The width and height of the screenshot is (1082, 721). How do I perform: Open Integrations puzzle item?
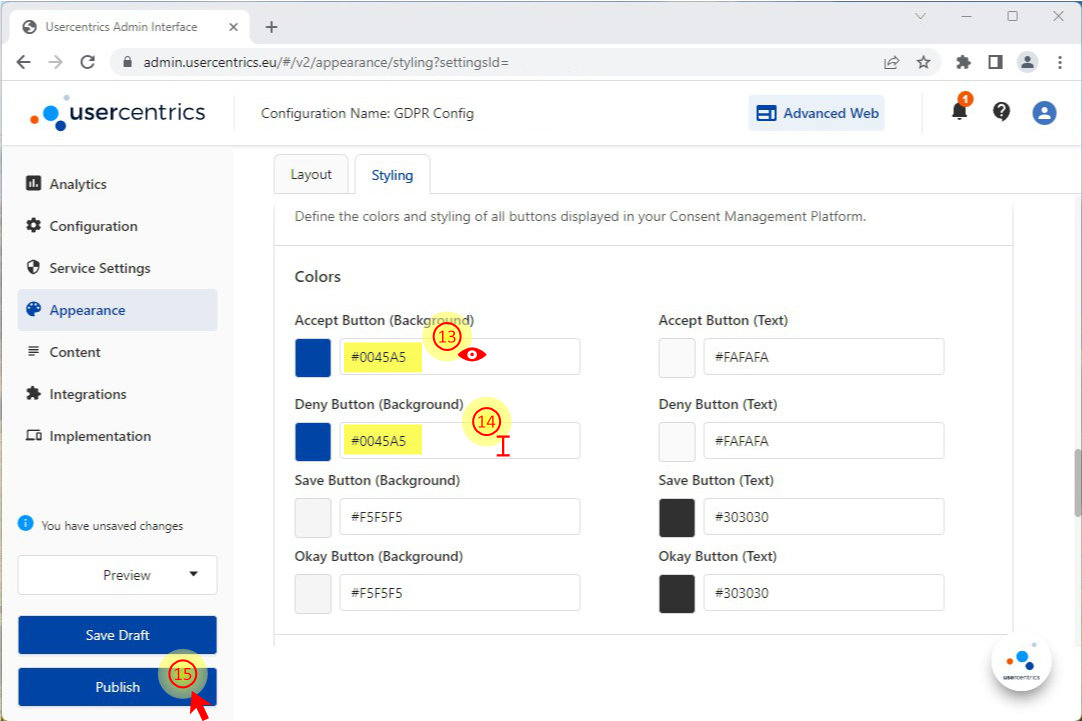[87, 394]
